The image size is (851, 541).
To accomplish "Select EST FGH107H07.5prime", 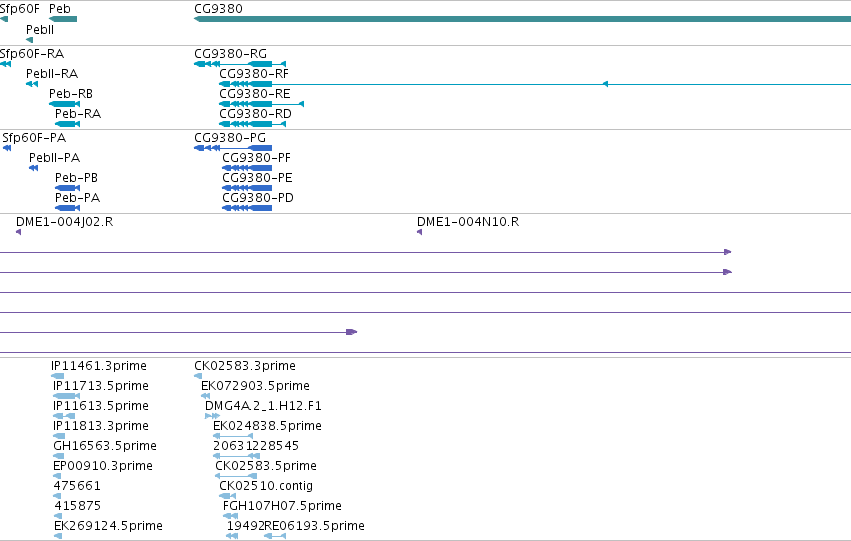I will point(282,506).
